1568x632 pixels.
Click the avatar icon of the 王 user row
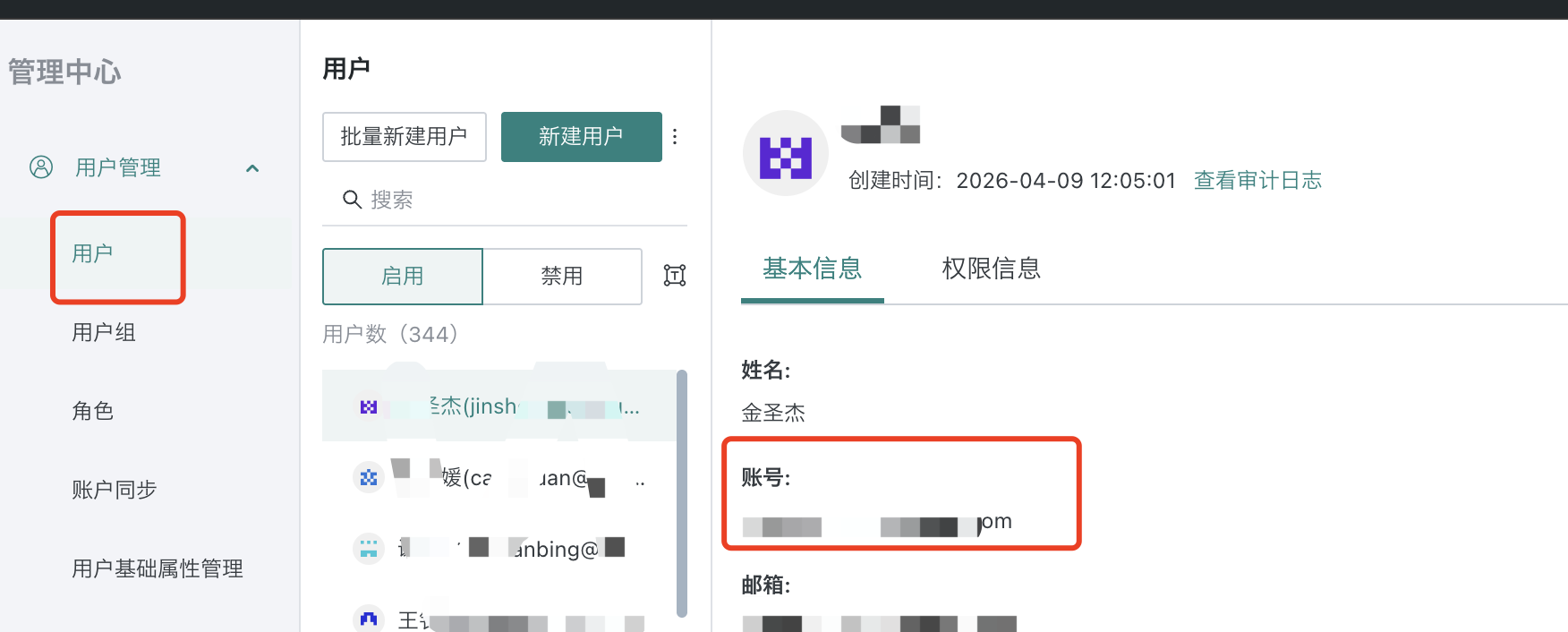pos(369,619)
